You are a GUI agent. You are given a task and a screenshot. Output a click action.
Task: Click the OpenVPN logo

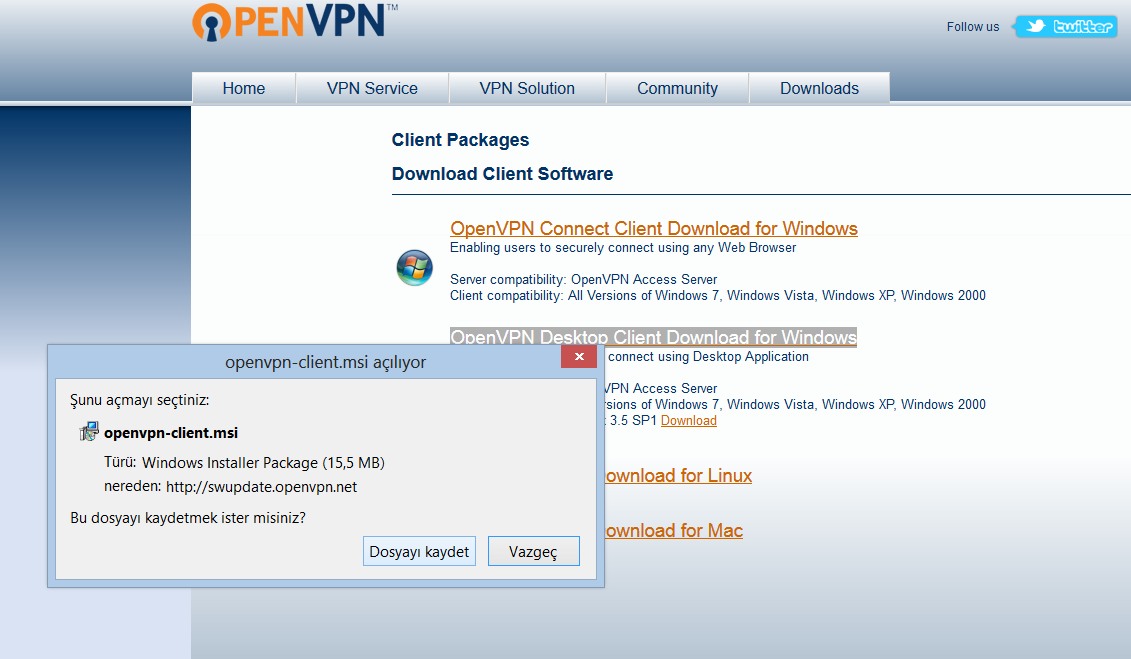click(288, 24)
